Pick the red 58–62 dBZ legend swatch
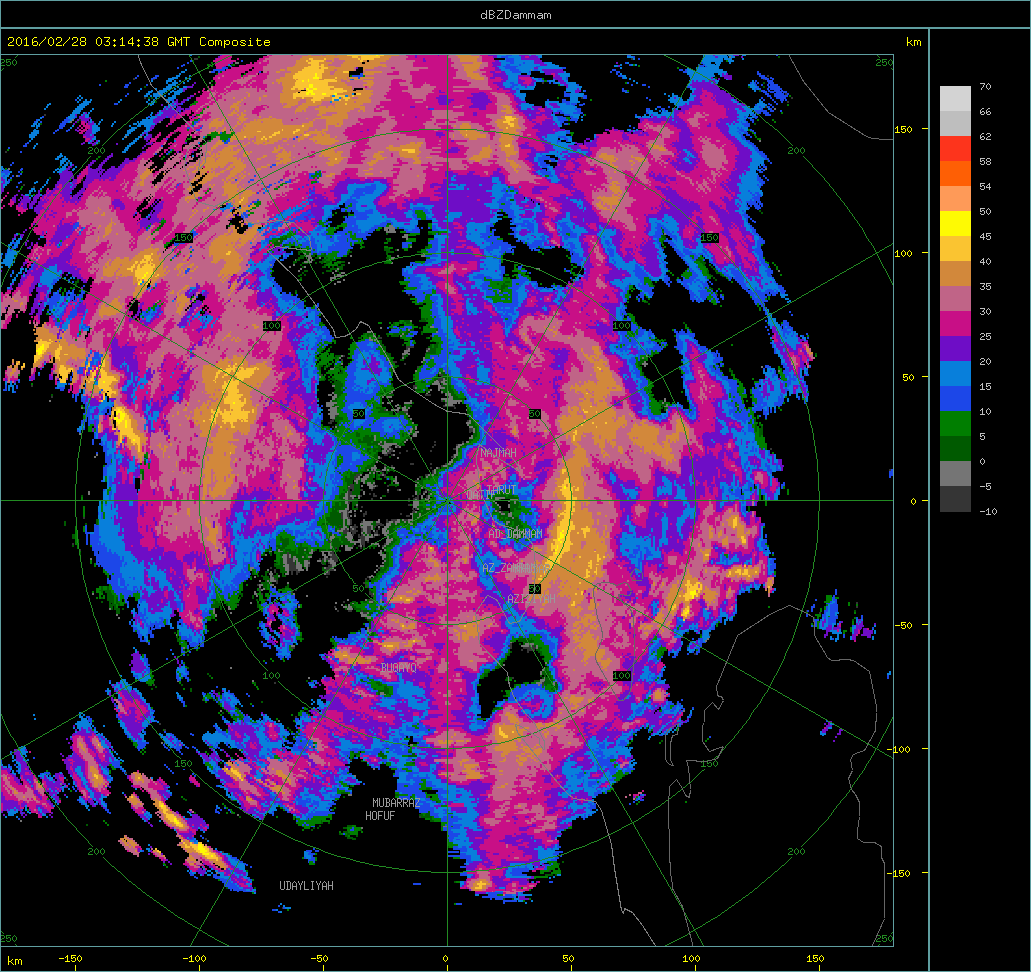1031x972 pixels. (x=955, y=149)
